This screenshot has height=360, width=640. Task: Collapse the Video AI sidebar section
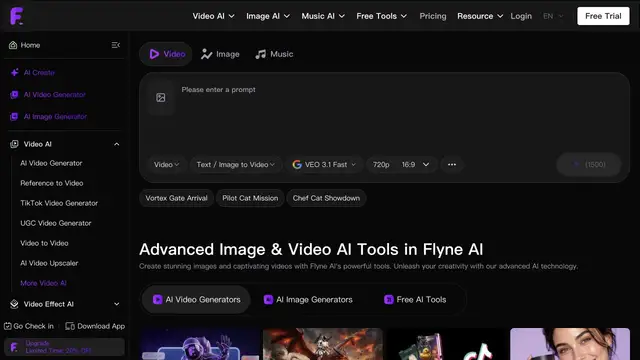(117, 144)
